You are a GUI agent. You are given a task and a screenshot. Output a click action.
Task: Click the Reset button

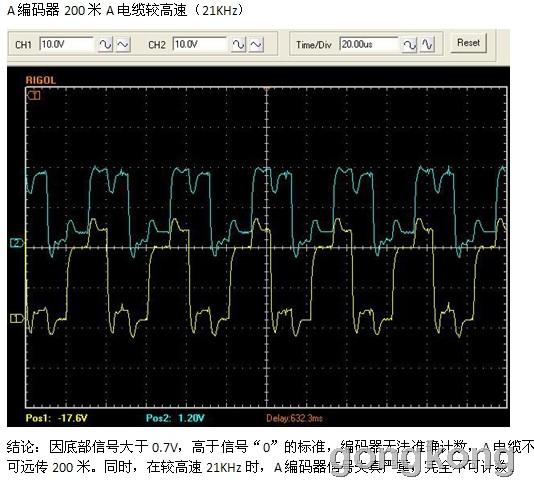pyautogui.click(x=469, y=43)
